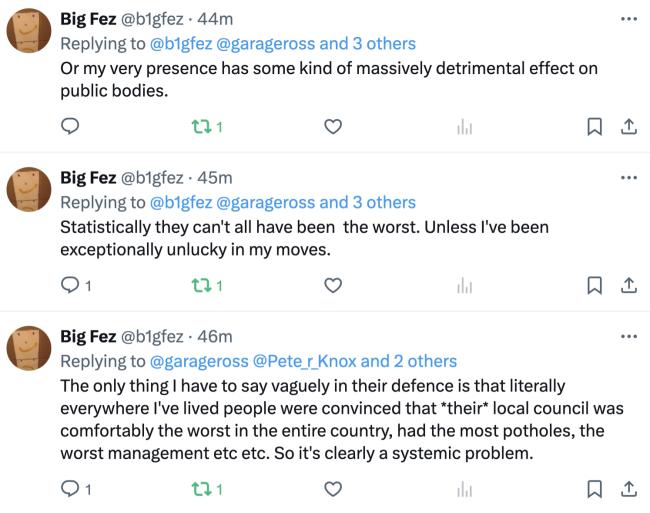Bookmark the 44m tweet
650x513 pixels.
pyautogui.click(x=594, y=126)
